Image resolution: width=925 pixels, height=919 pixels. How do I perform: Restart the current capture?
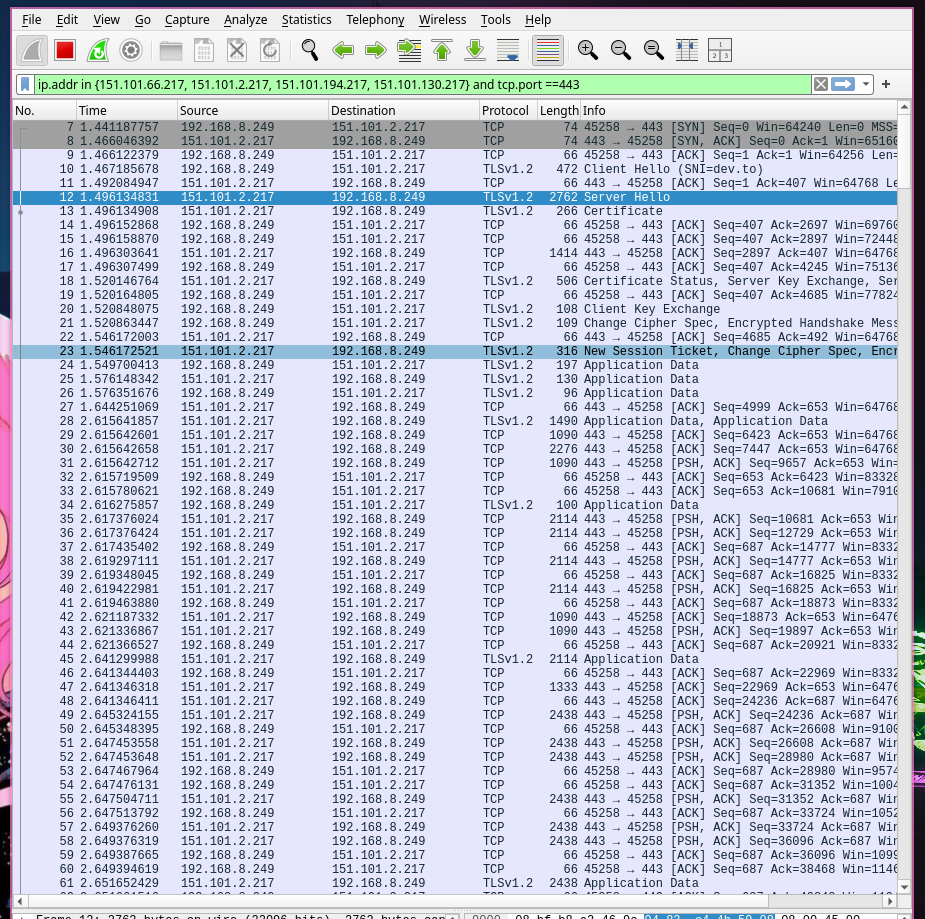click(98, 50)
